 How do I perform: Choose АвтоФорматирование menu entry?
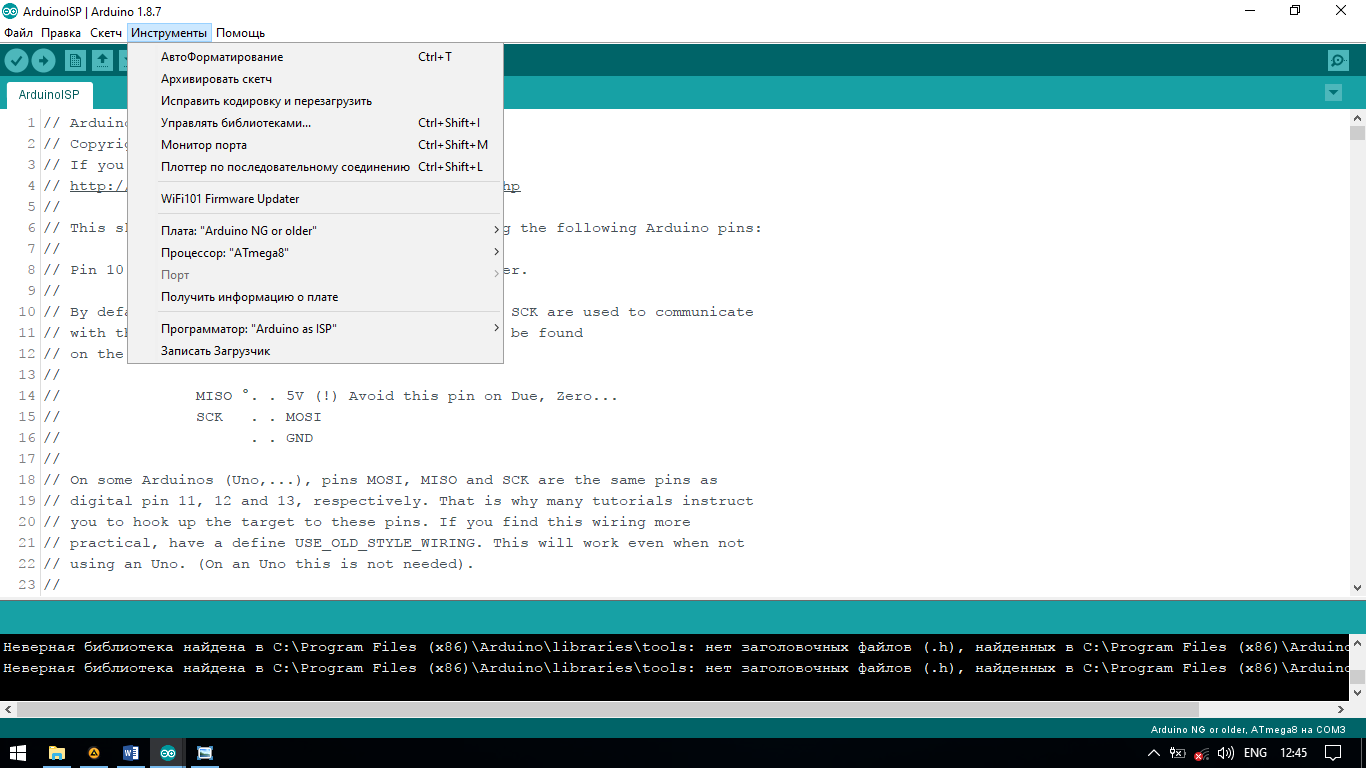pyautogui.click(x=316, y=57)
